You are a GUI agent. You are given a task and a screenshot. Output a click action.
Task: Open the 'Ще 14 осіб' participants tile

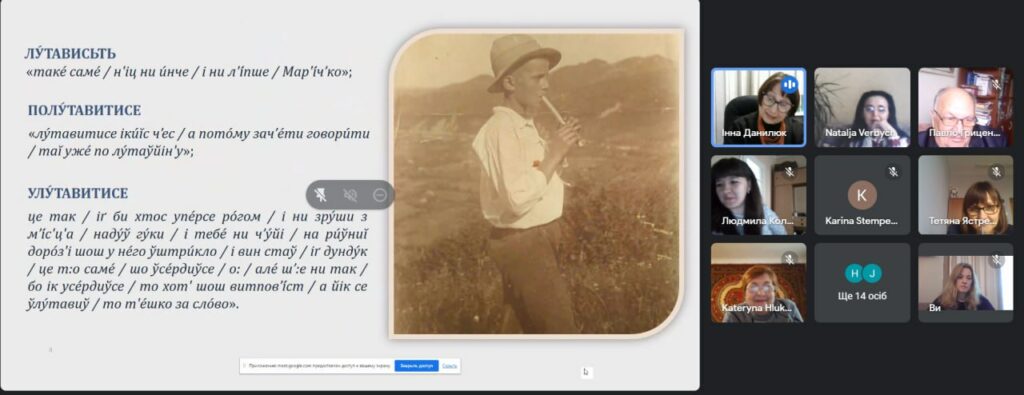(862, 283)
